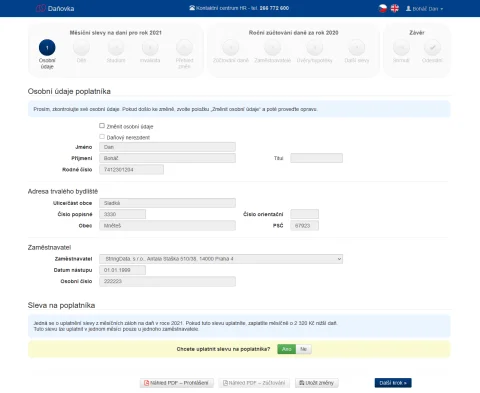
Task: Click the Příjmení input field
Action: click(x=167, y=158)
